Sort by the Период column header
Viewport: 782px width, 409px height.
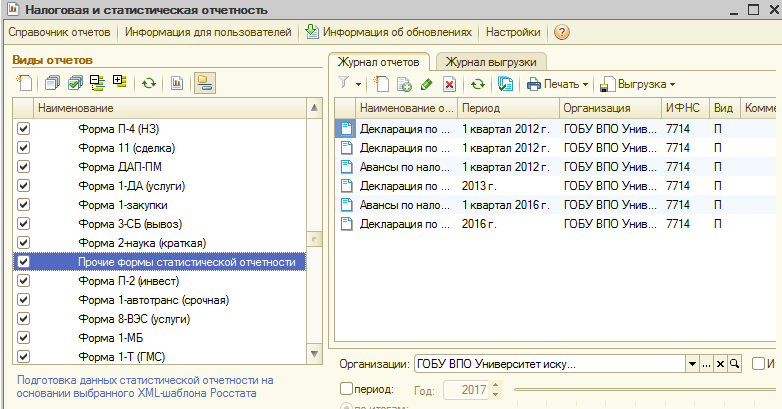(x=508, y=108)
